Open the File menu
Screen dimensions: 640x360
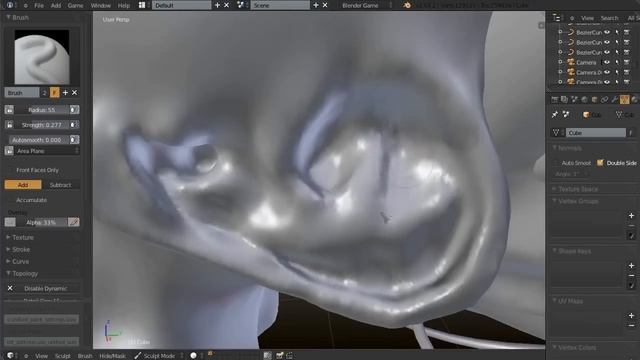point(39,5)
